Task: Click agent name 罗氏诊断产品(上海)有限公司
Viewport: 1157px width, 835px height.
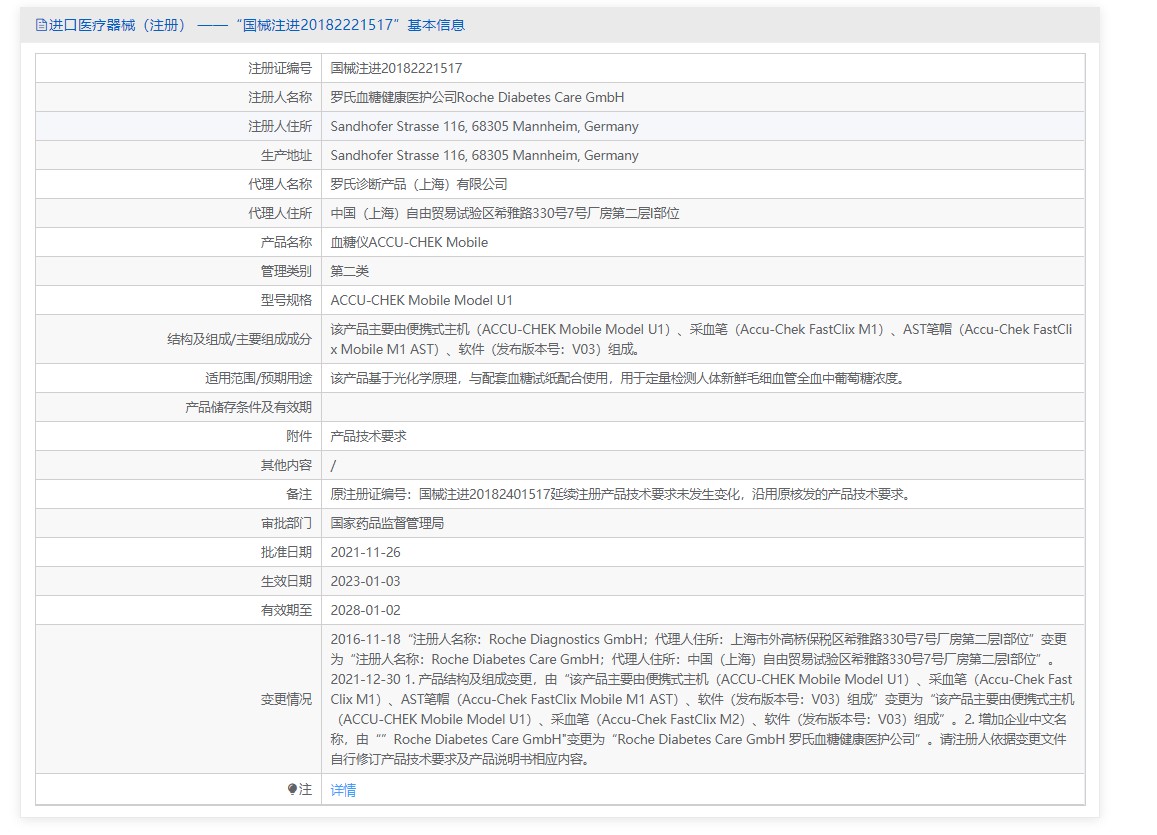Action: (x=419, y=185)
